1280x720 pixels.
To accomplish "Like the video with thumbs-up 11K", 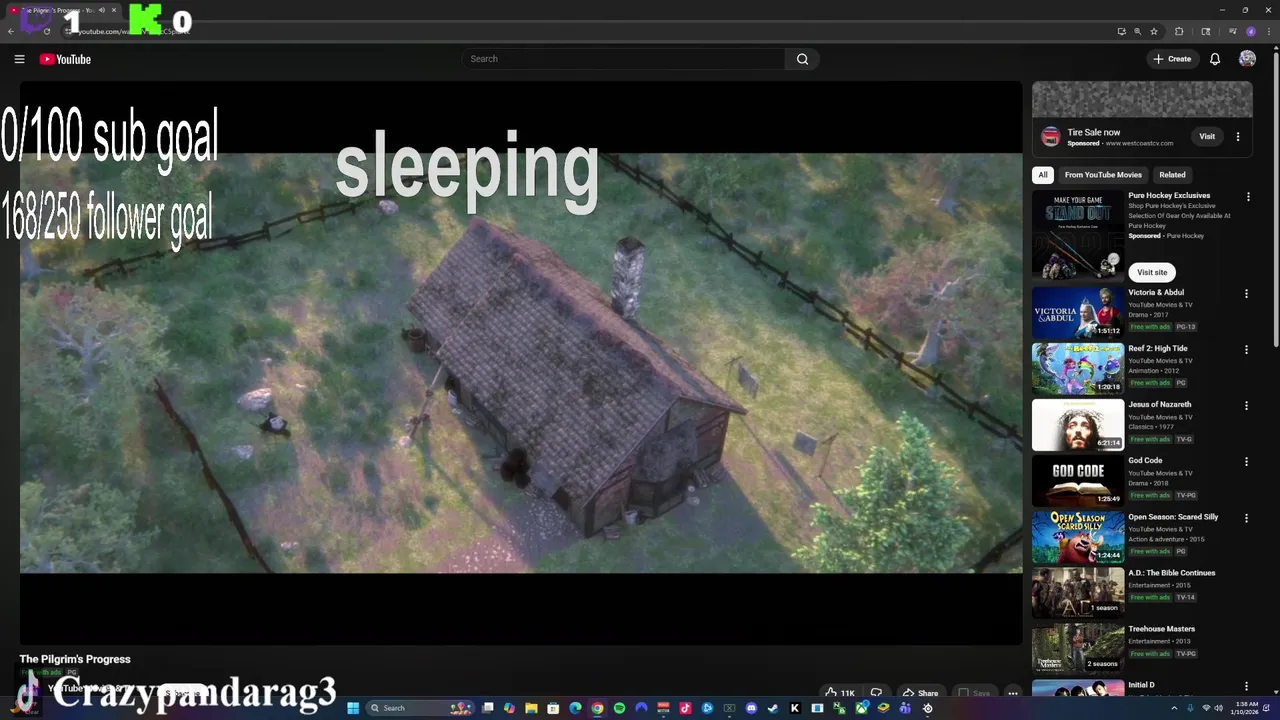I will [840, 693].
